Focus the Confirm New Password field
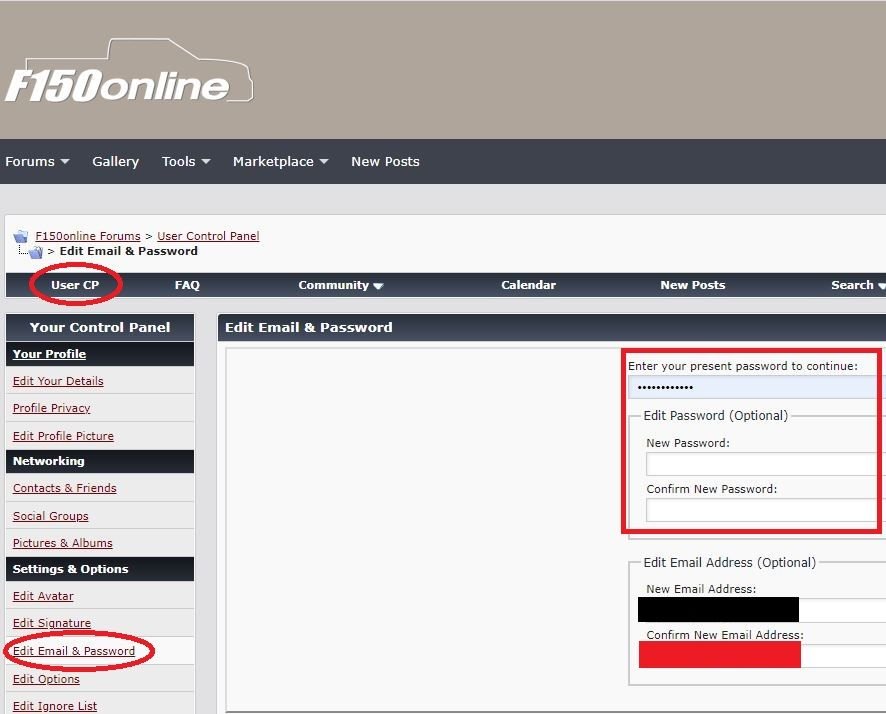 tap(760, 510)
